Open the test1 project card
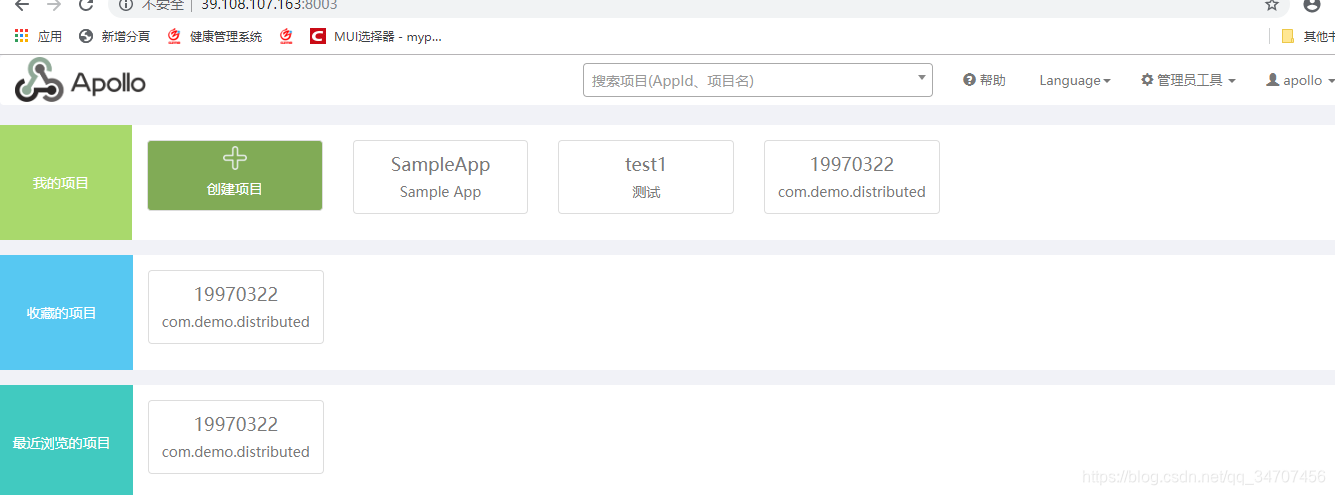Screen dimensions: 1335x495 tap(646, 177)
